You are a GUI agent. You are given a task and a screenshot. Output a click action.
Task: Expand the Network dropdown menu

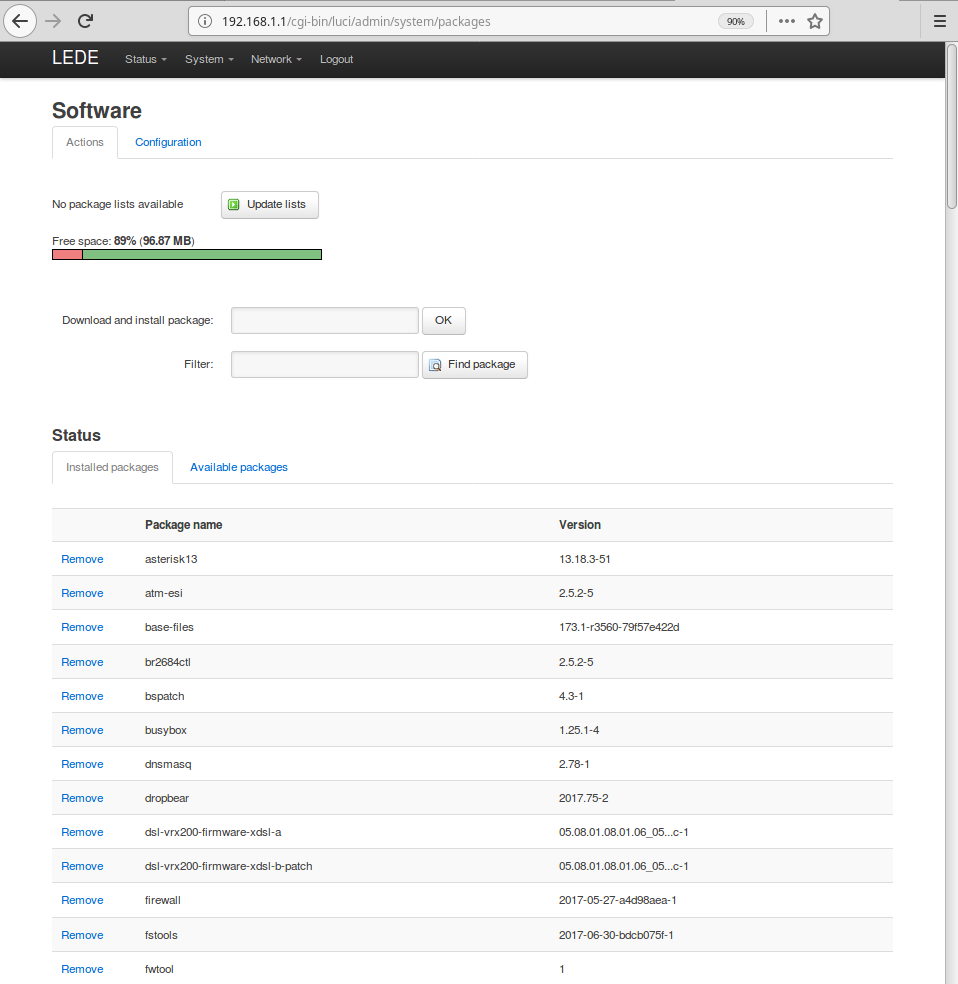click(x=276, y=59)
